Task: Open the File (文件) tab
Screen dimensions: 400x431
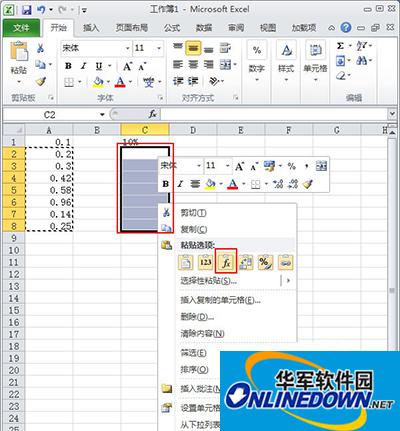Action: [21, 28]
